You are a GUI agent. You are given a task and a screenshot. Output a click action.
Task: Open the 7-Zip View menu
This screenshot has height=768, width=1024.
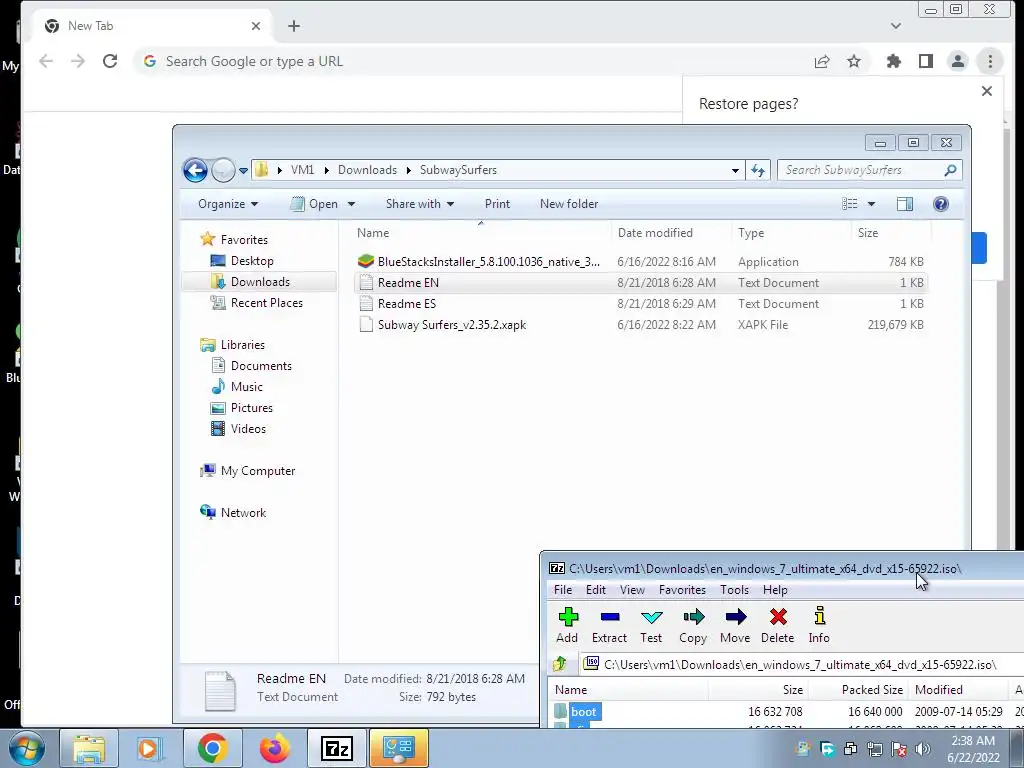(x=632, y=590)
